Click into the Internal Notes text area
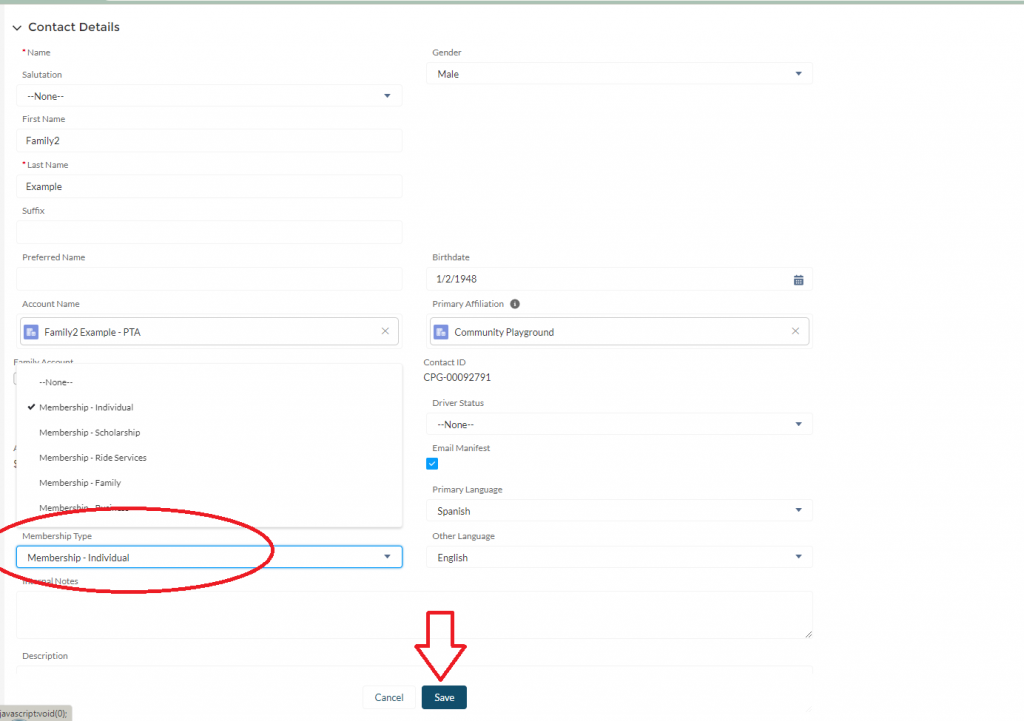The width and height of the screenshot is (1024, 721). (x=414, y=614)
